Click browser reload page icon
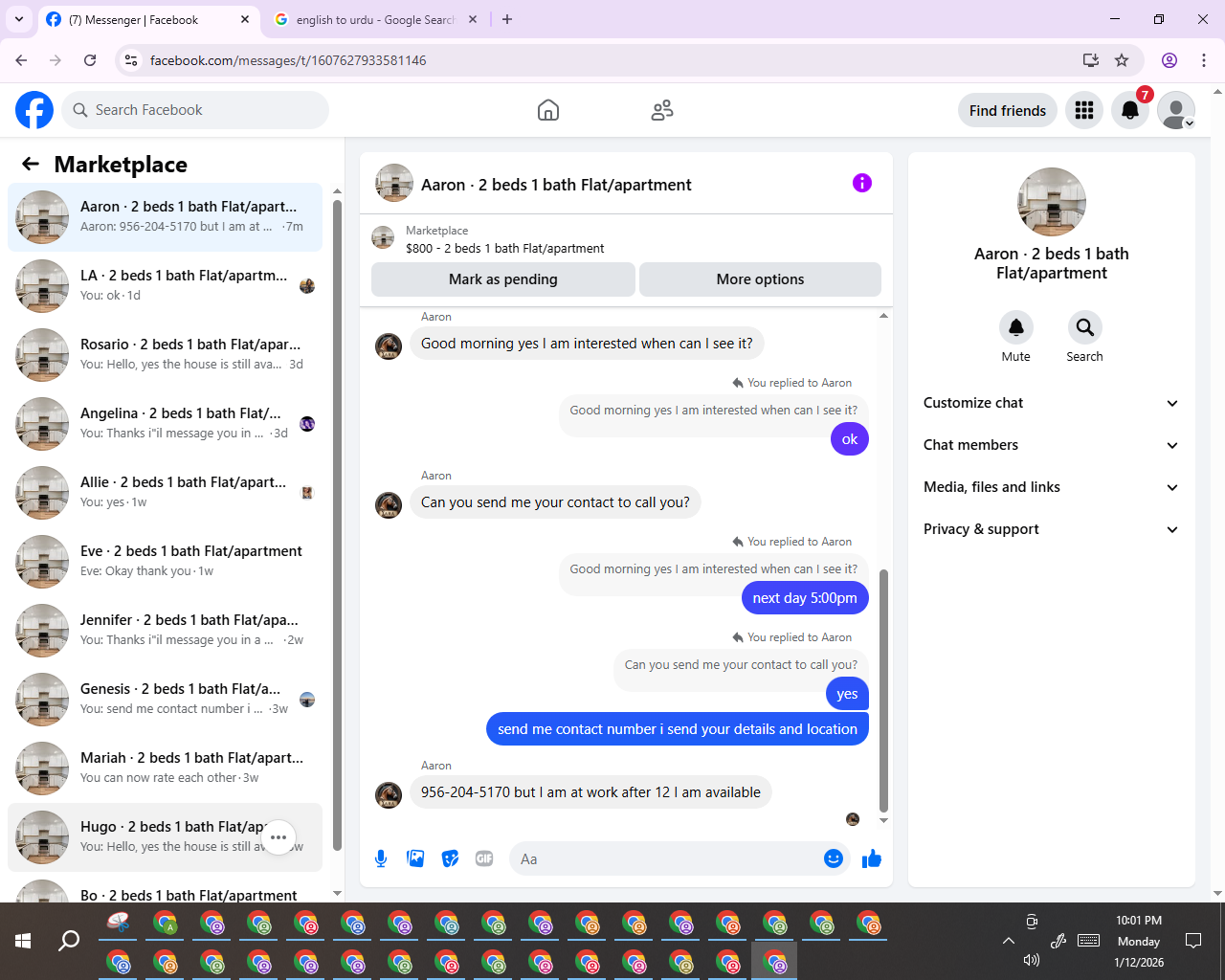 tap(90, 60)
